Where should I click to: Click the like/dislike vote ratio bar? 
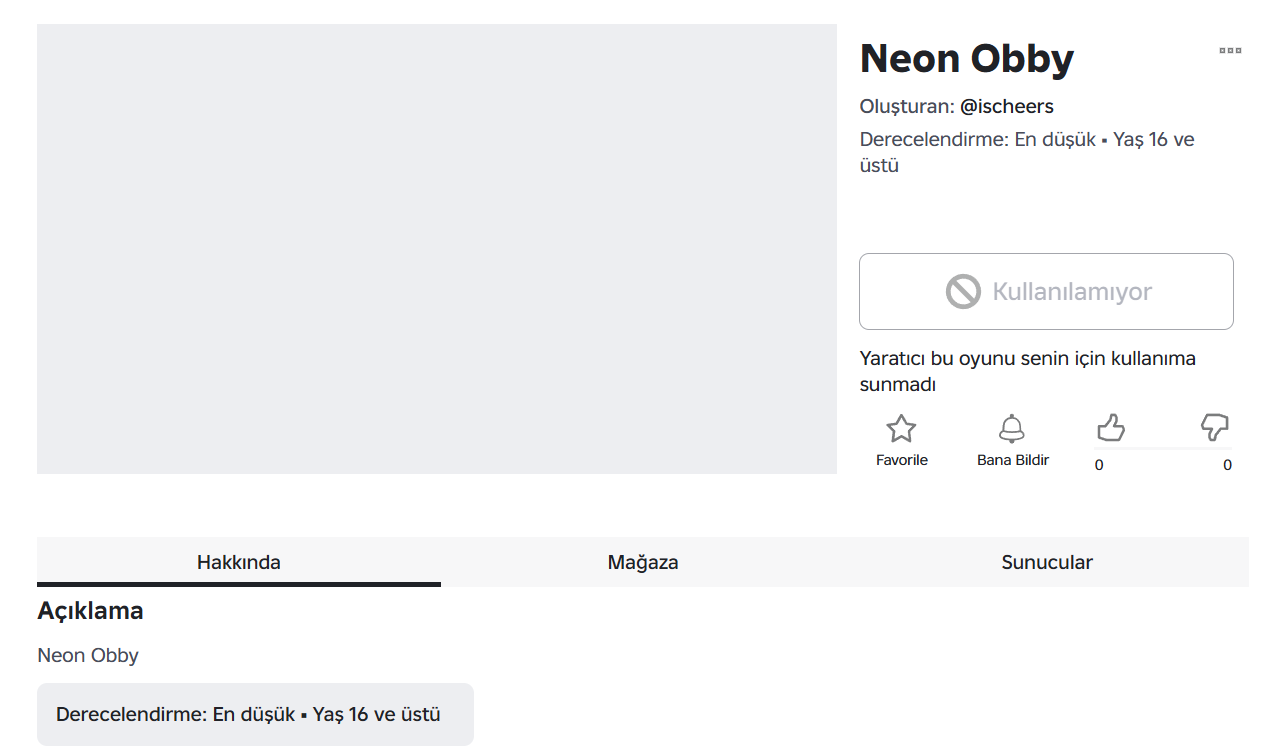[1162, 449]
